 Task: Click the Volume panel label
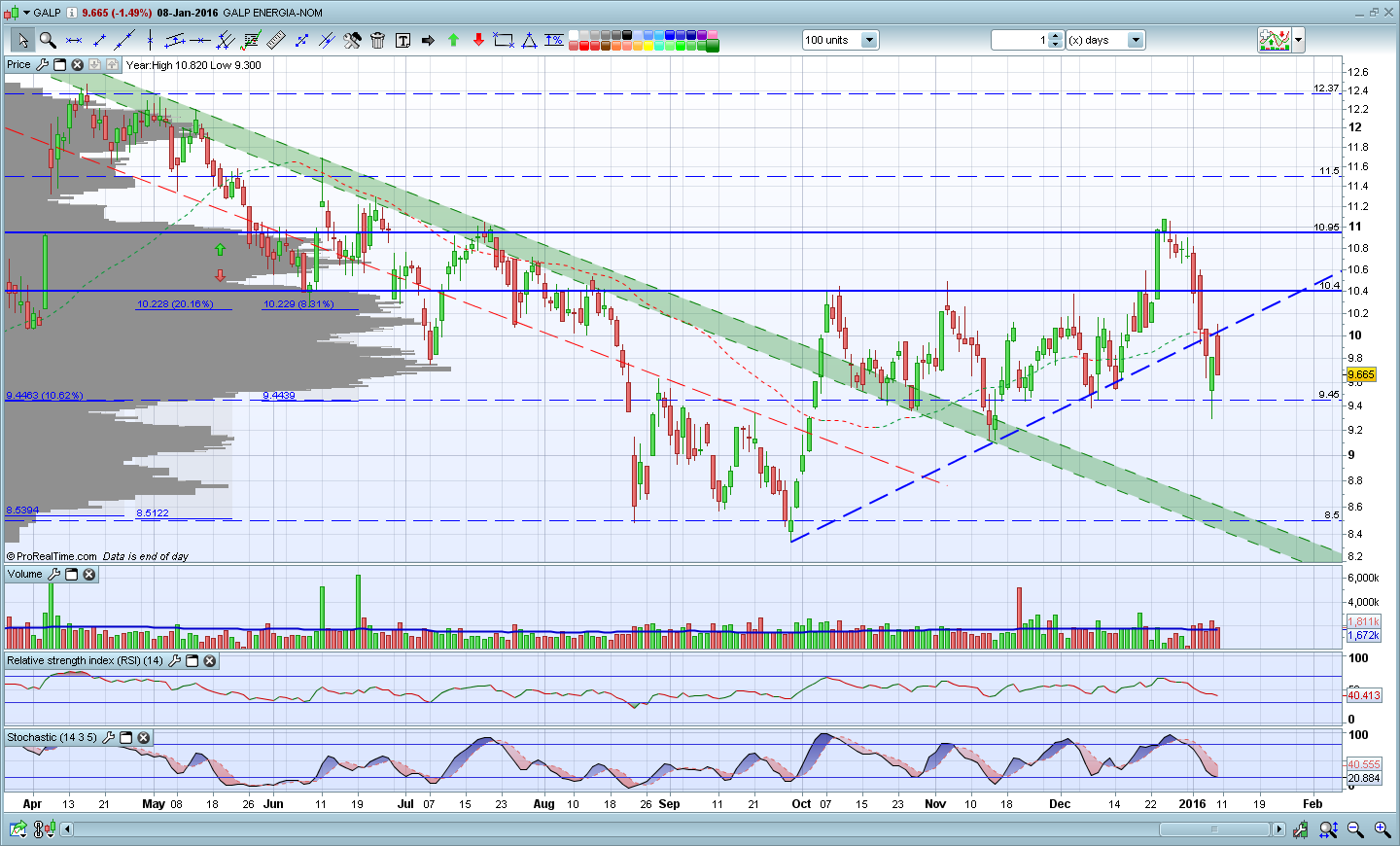[x=24, y=575]
